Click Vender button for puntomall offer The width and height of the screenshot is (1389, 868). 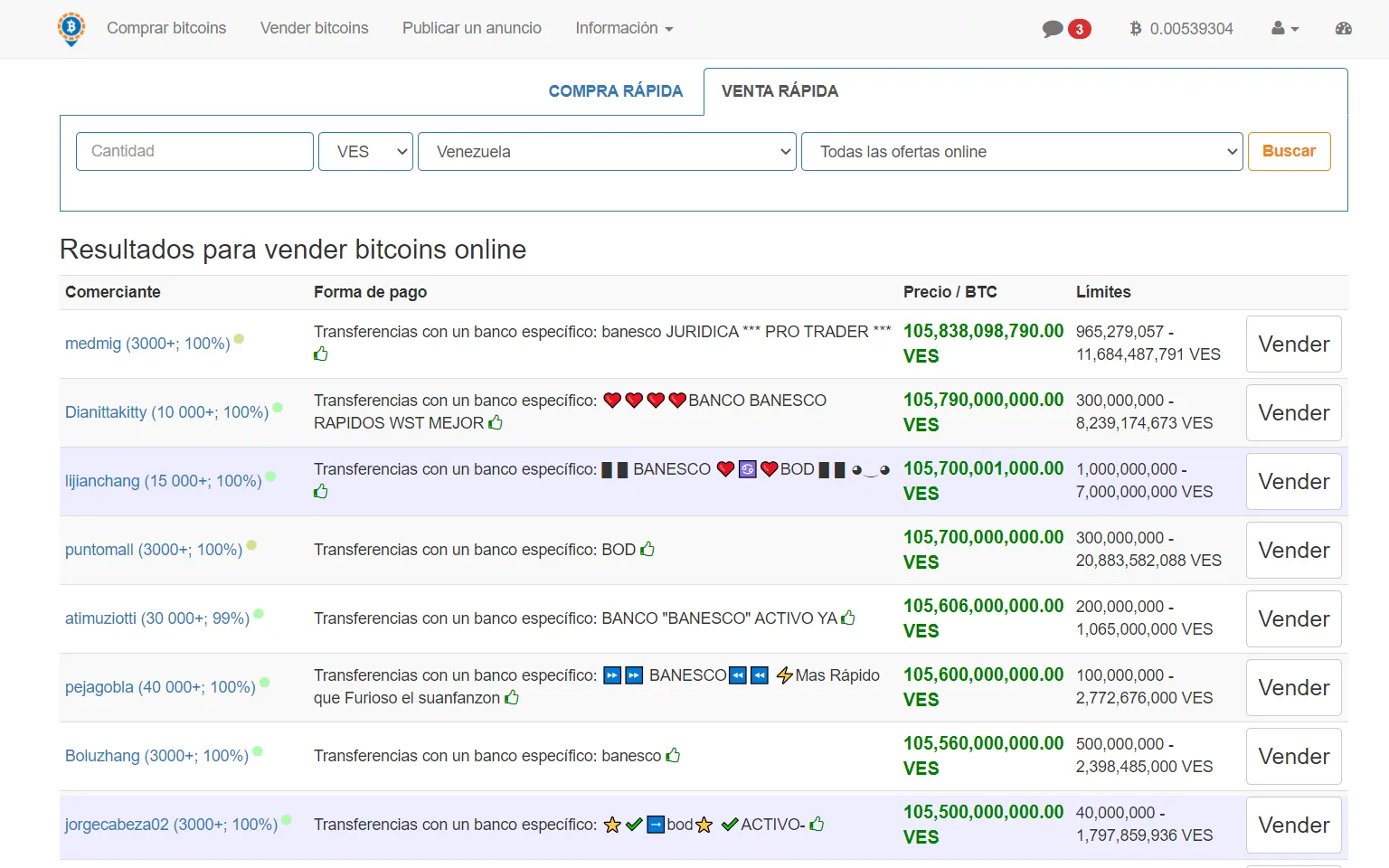click(1294, 550)
